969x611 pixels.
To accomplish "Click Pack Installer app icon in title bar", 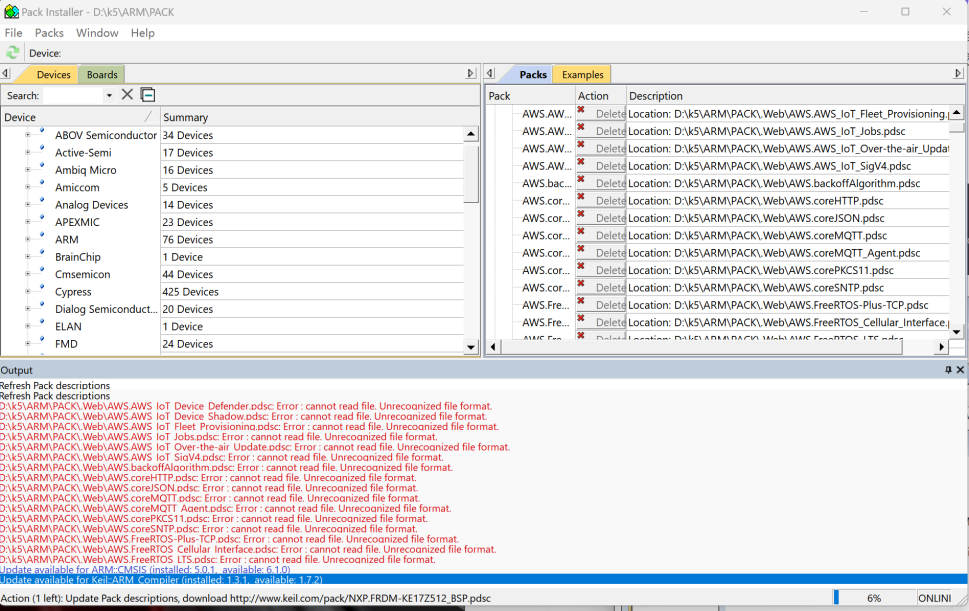I will (x=11, y=11).
